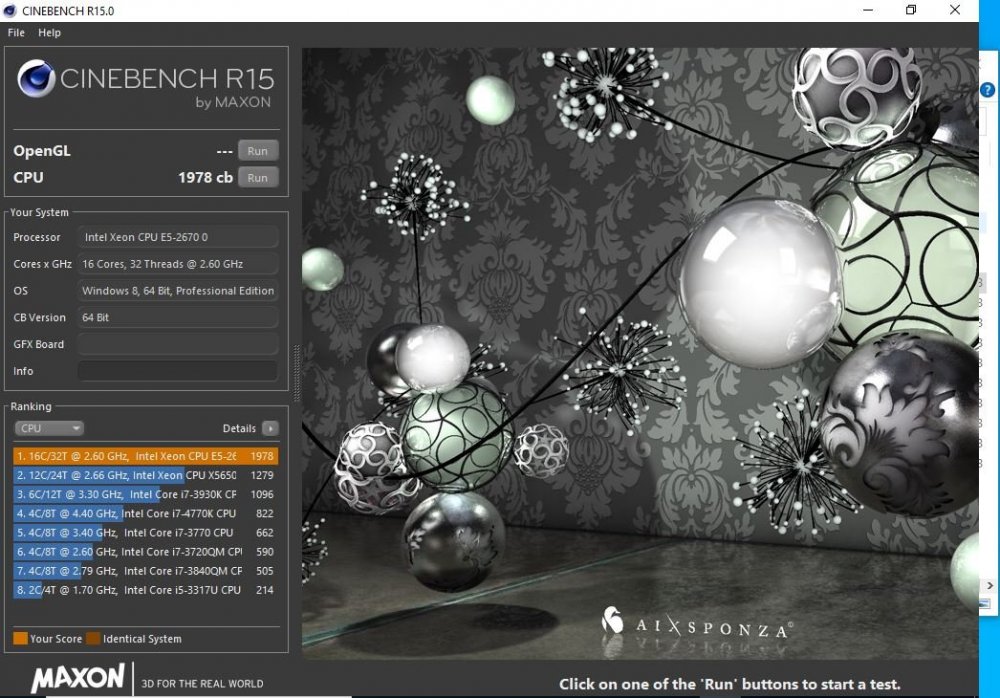The image size is (1000, 698).
Task: Close the Cinebench window
Action: [955, 10]
